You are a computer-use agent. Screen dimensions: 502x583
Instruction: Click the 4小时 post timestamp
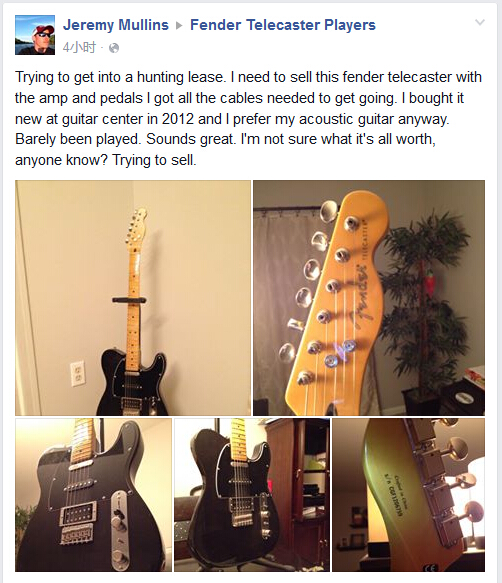(x=80, y=48)
